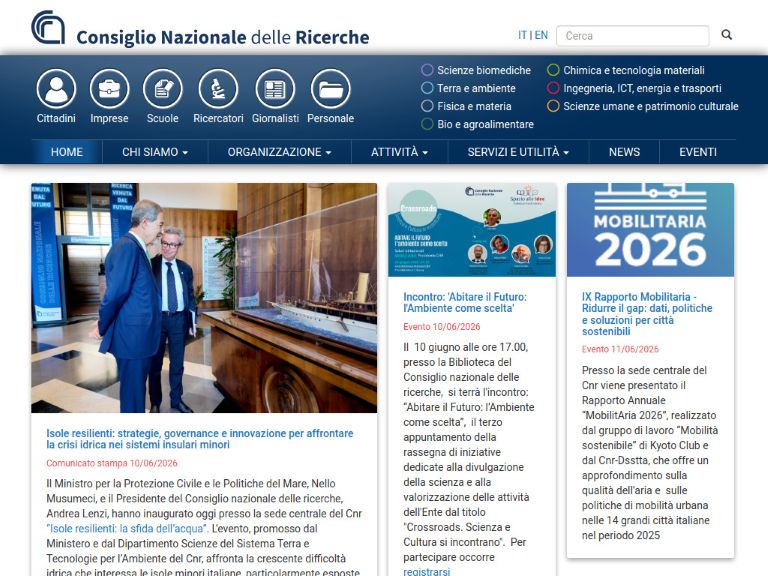Viewport: 768px width, 576px height.
Task: Click the Giornalisti label text
Action: (x=275, y=118)
